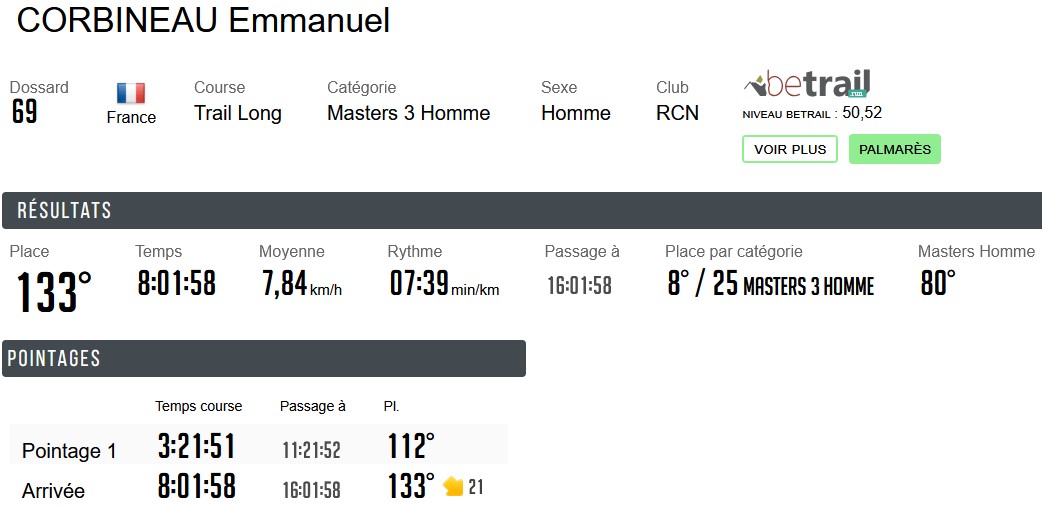Click the NIVEAU BETRAIL score 50,52
Screen dimensions: 1042x508
861,113
